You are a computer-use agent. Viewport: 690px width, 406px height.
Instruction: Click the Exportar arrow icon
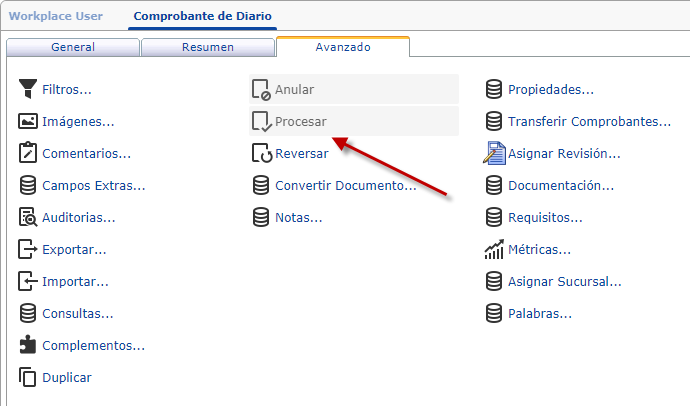pos(28,249)
